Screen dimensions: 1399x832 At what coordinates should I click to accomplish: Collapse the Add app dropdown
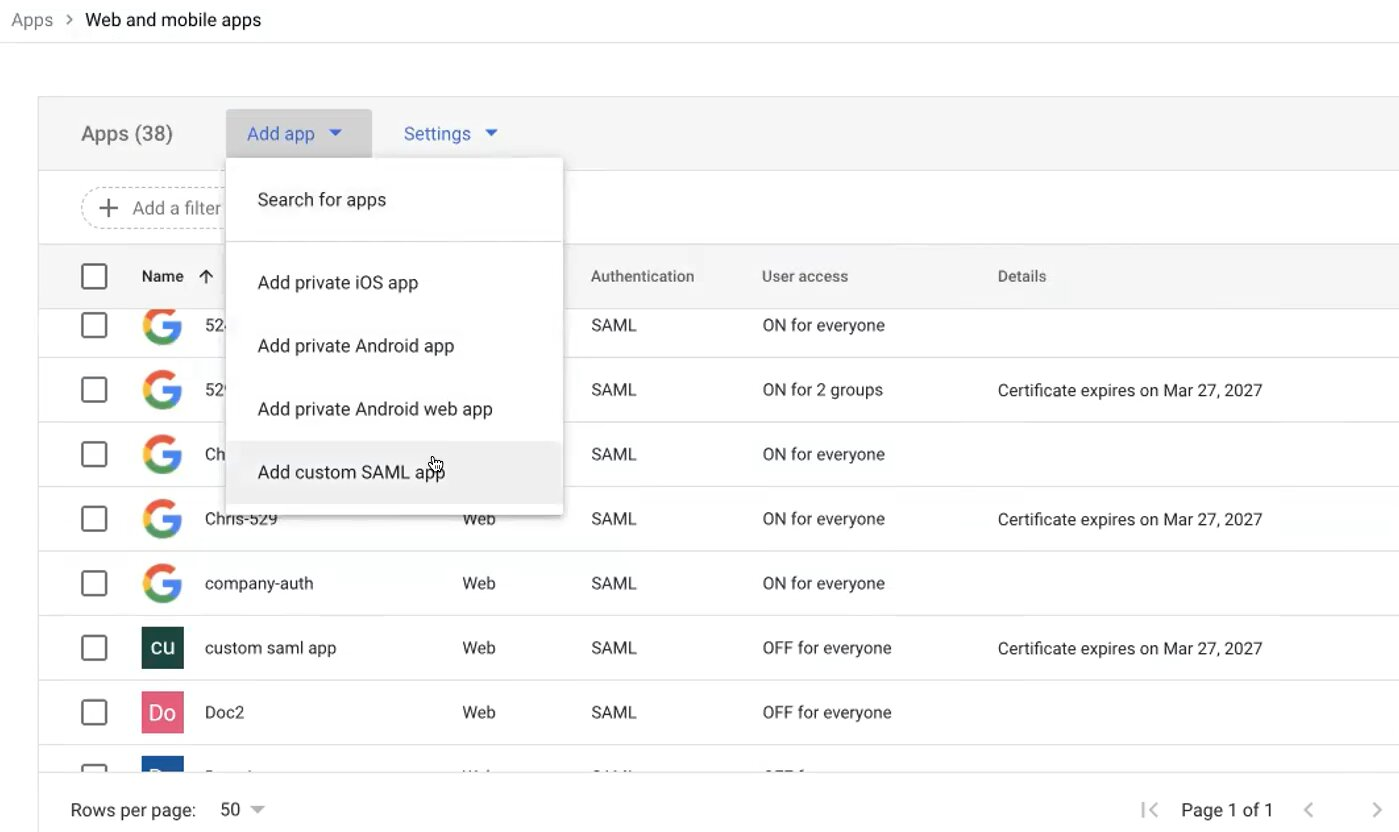pyautogui.click(x=297, y=134)
